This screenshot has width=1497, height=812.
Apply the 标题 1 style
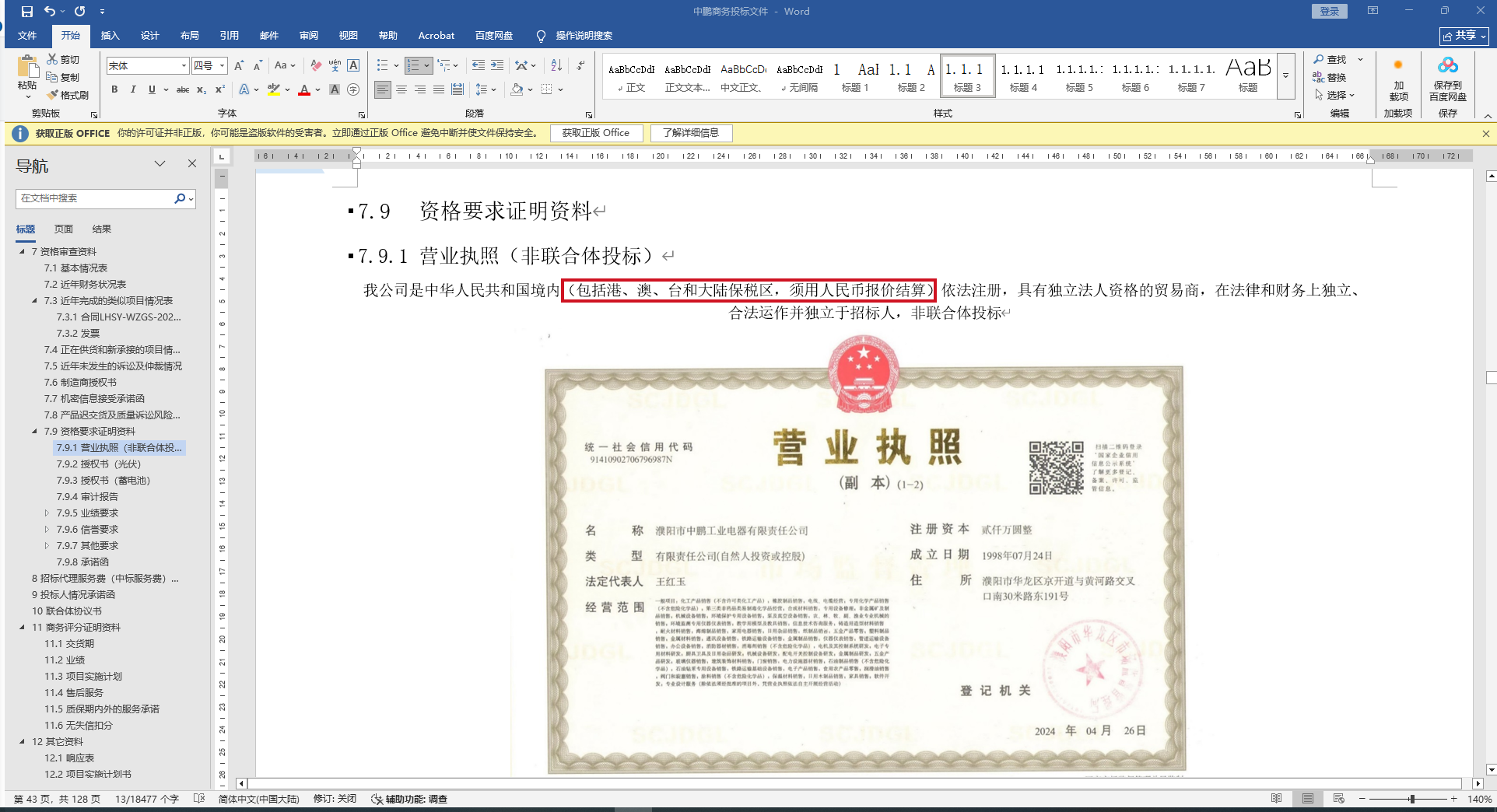point(855,75)
